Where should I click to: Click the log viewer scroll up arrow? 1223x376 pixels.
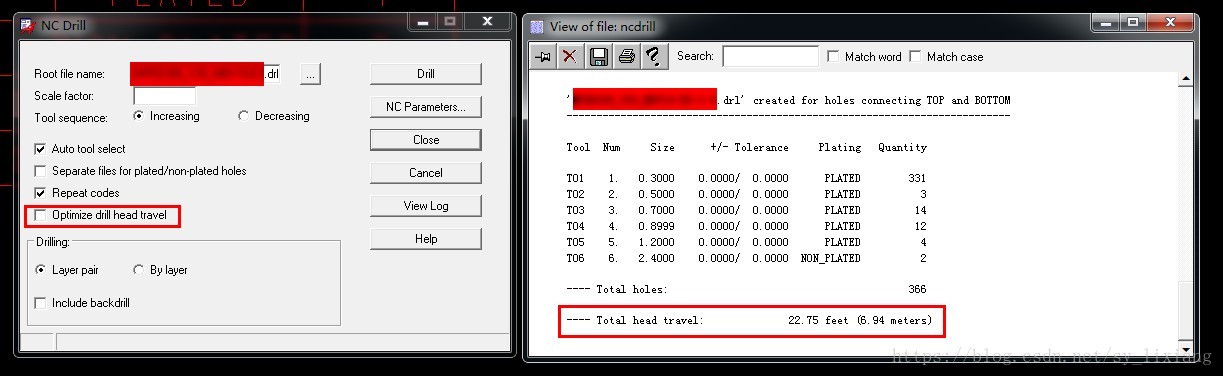click(1185, 80)
